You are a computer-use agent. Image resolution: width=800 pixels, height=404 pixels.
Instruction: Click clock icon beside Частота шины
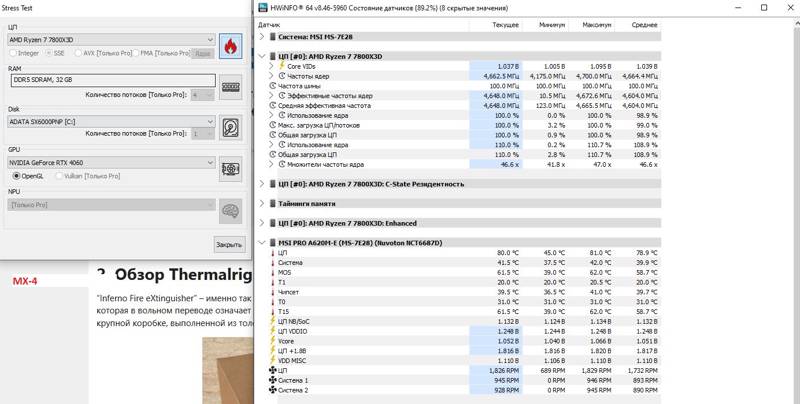(272, 86)
